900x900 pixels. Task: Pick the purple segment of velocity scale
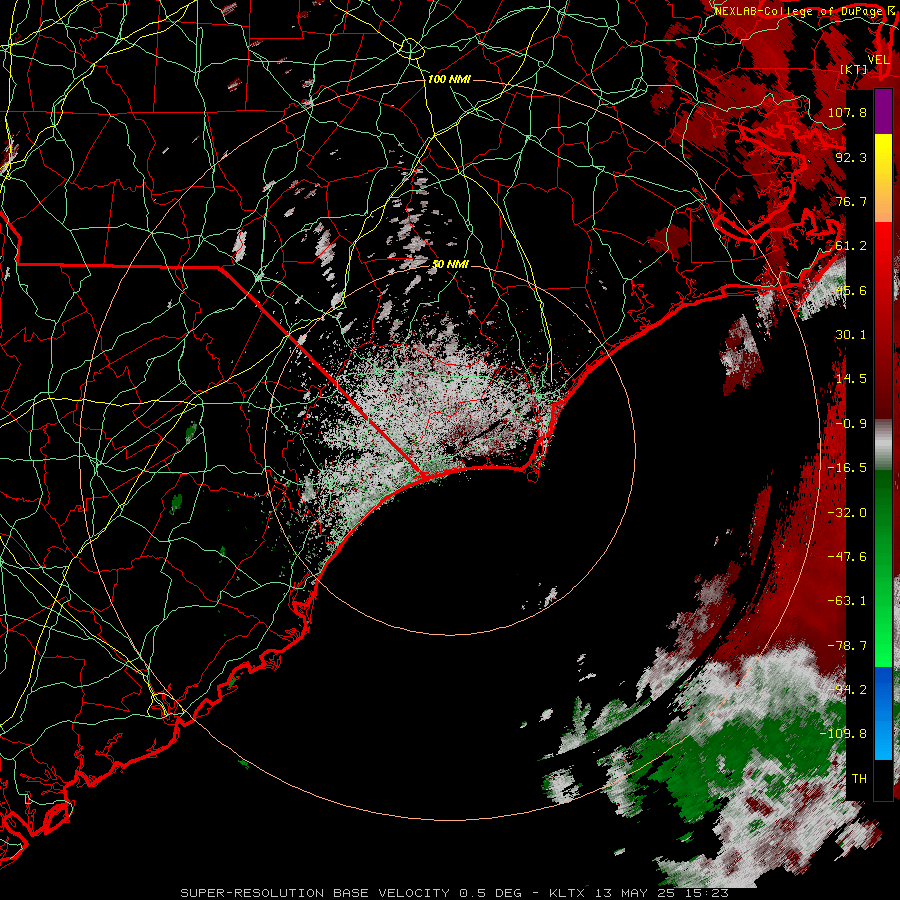[883, 111]
